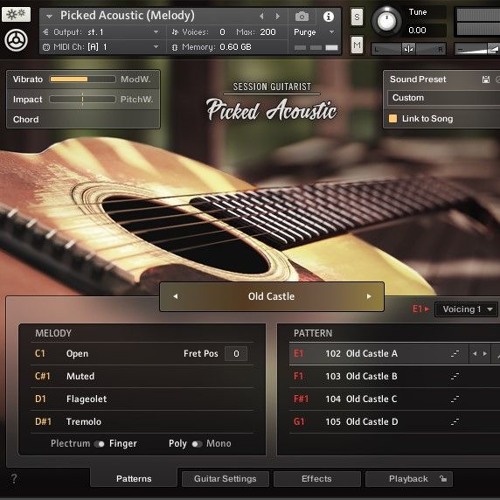Viewport: 500px width, 500px height.
Task: Switch to the Guitar Settings tab
Action: point(225,479)
